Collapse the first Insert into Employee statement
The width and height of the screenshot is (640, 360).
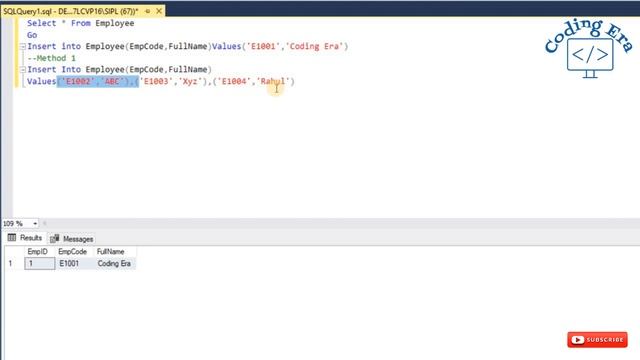click(x=23, y=47)
